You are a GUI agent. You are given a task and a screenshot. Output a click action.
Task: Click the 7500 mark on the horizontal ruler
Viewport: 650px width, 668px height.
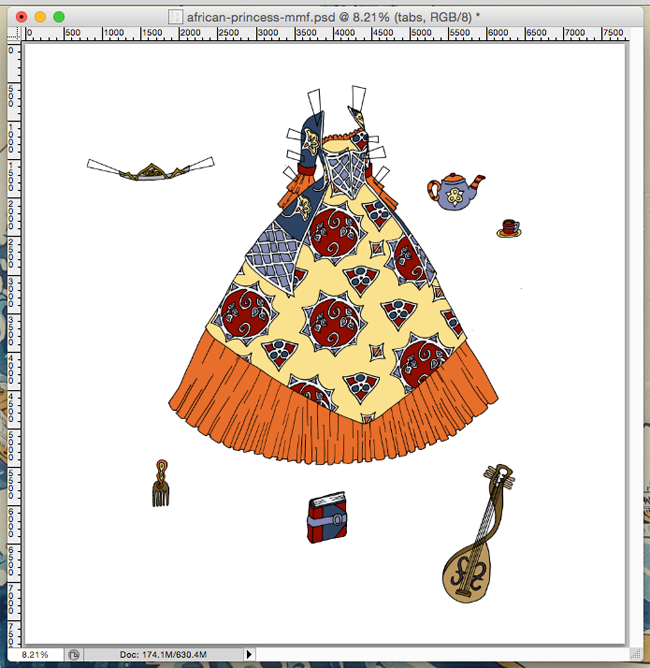613,32
